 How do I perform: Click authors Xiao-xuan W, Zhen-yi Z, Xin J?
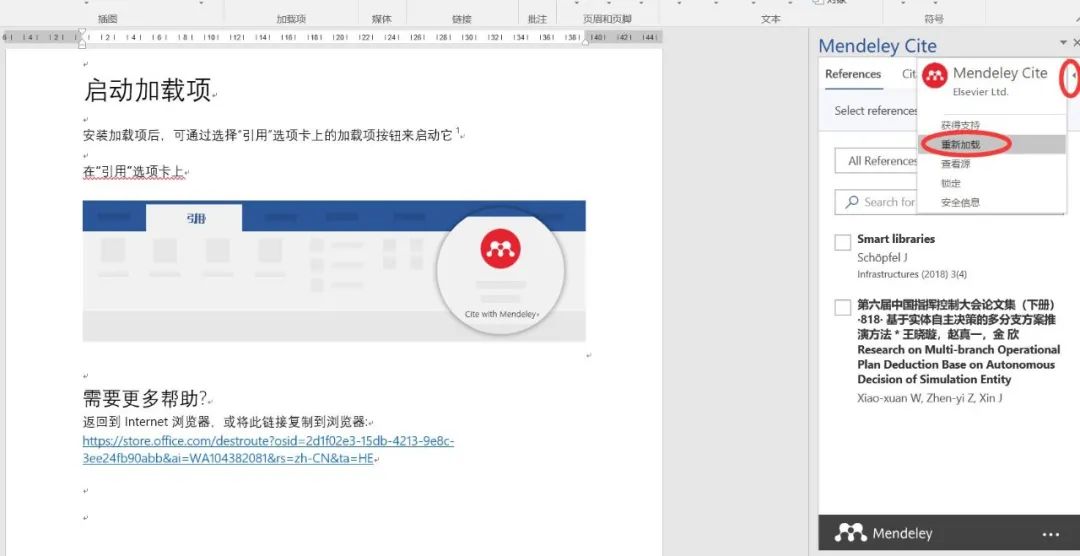tap(930, 398)
